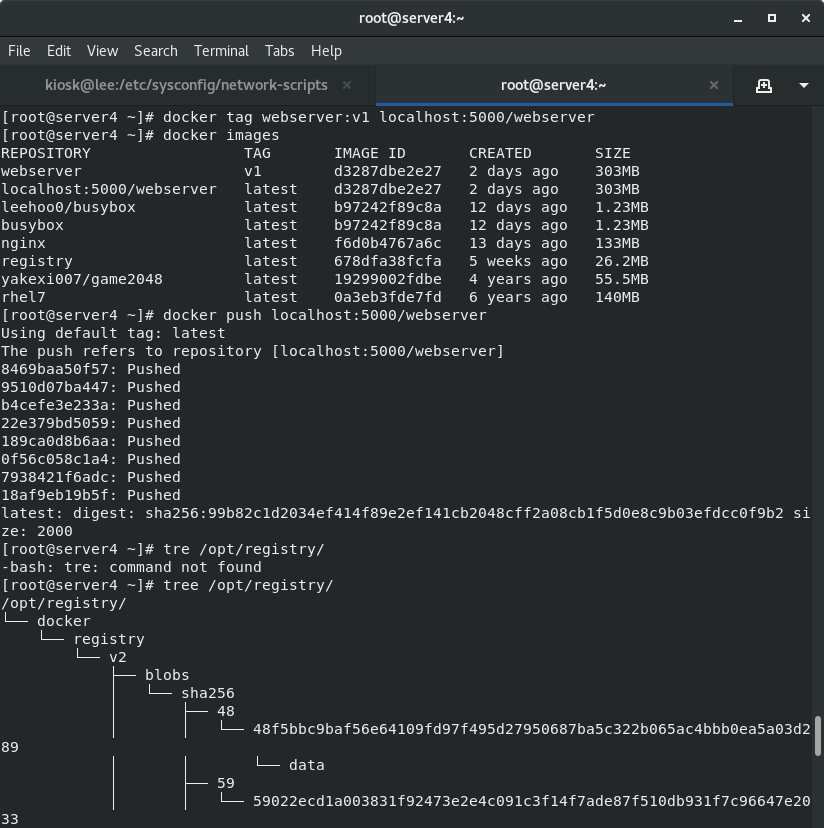Close the root@server4 tab
Image resolution: width=824 pixels, height=828 pixels.
point(714,85)
